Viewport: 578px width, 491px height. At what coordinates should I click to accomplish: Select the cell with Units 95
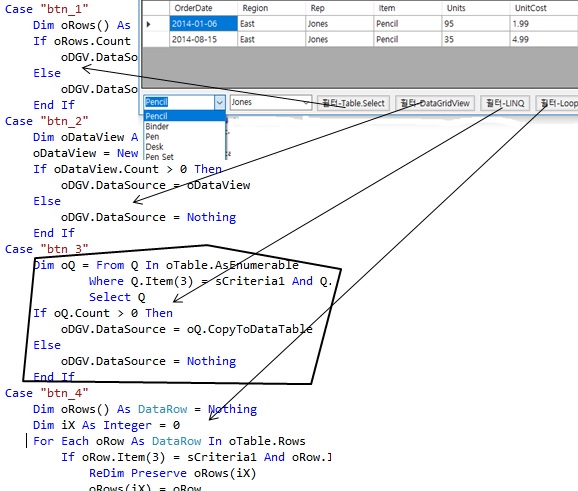(x=476, y=24)
